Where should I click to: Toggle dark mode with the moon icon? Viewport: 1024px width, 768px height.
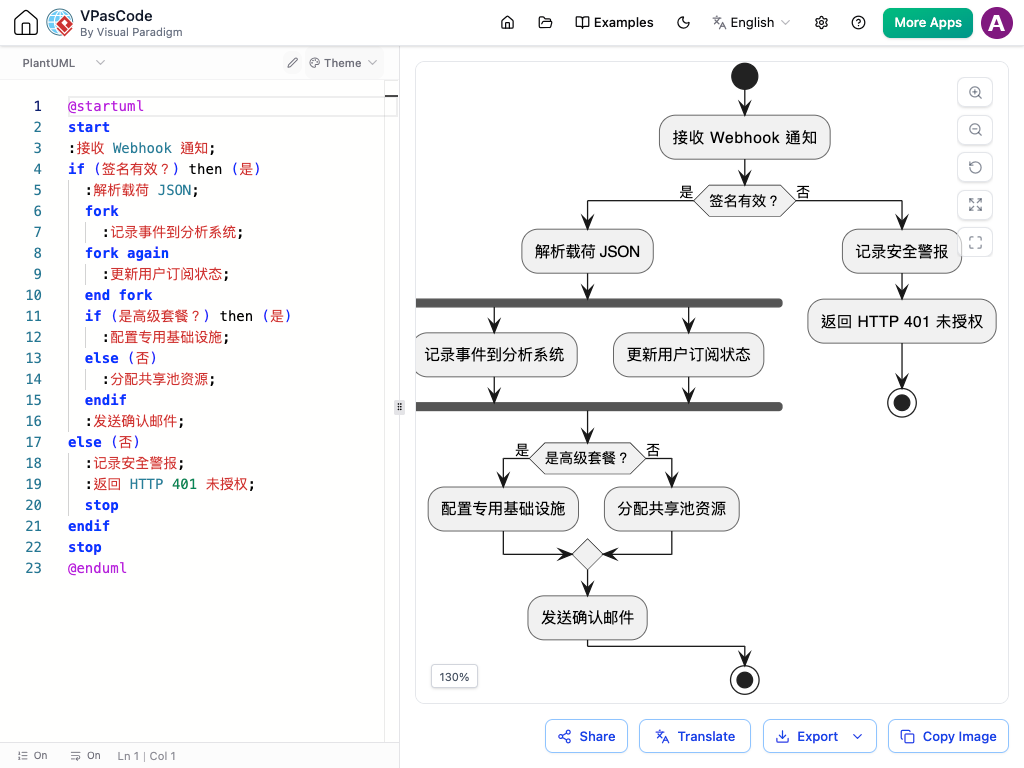(x=683, y=23)
